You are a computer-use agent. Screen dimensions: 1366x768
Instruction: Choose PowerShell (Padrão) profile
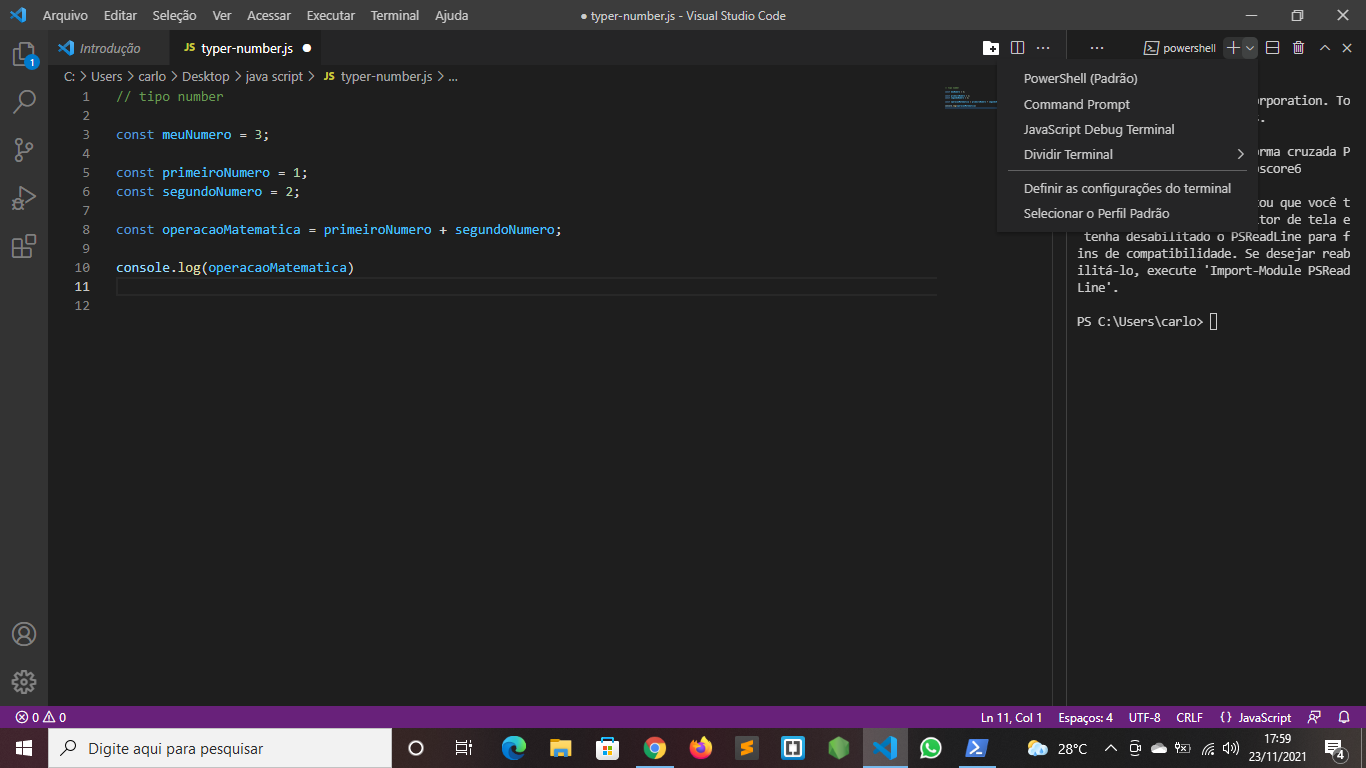point(1127,78)
